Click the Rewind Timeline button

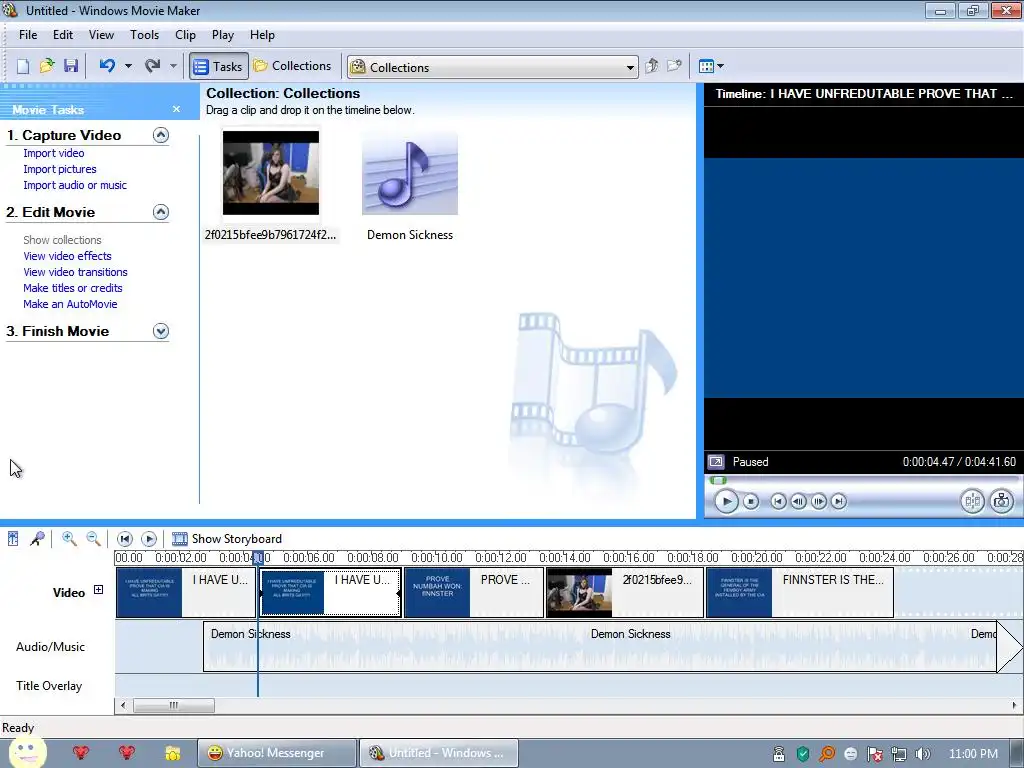tap(124, 539)
